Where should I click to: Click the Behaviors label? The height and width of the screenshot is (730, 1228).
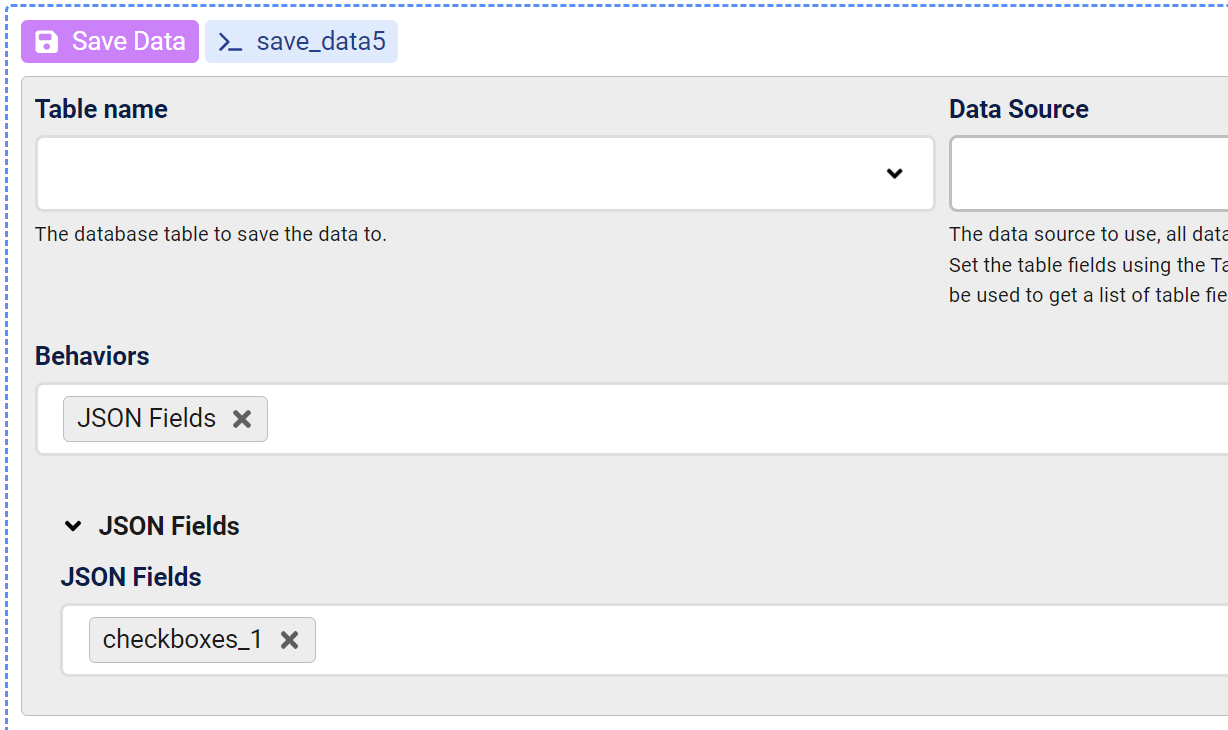tap(92, 356)
